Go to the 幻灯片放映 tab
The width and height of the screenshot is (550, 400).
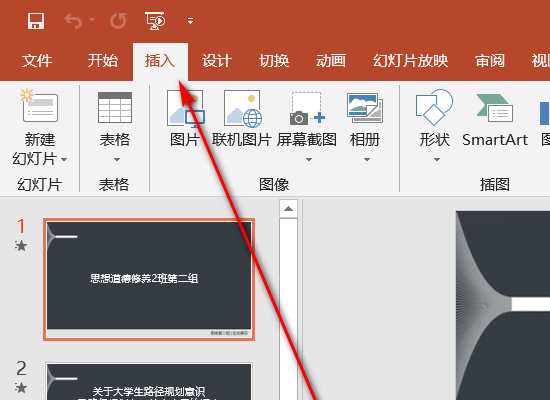[x=410, y=61]
